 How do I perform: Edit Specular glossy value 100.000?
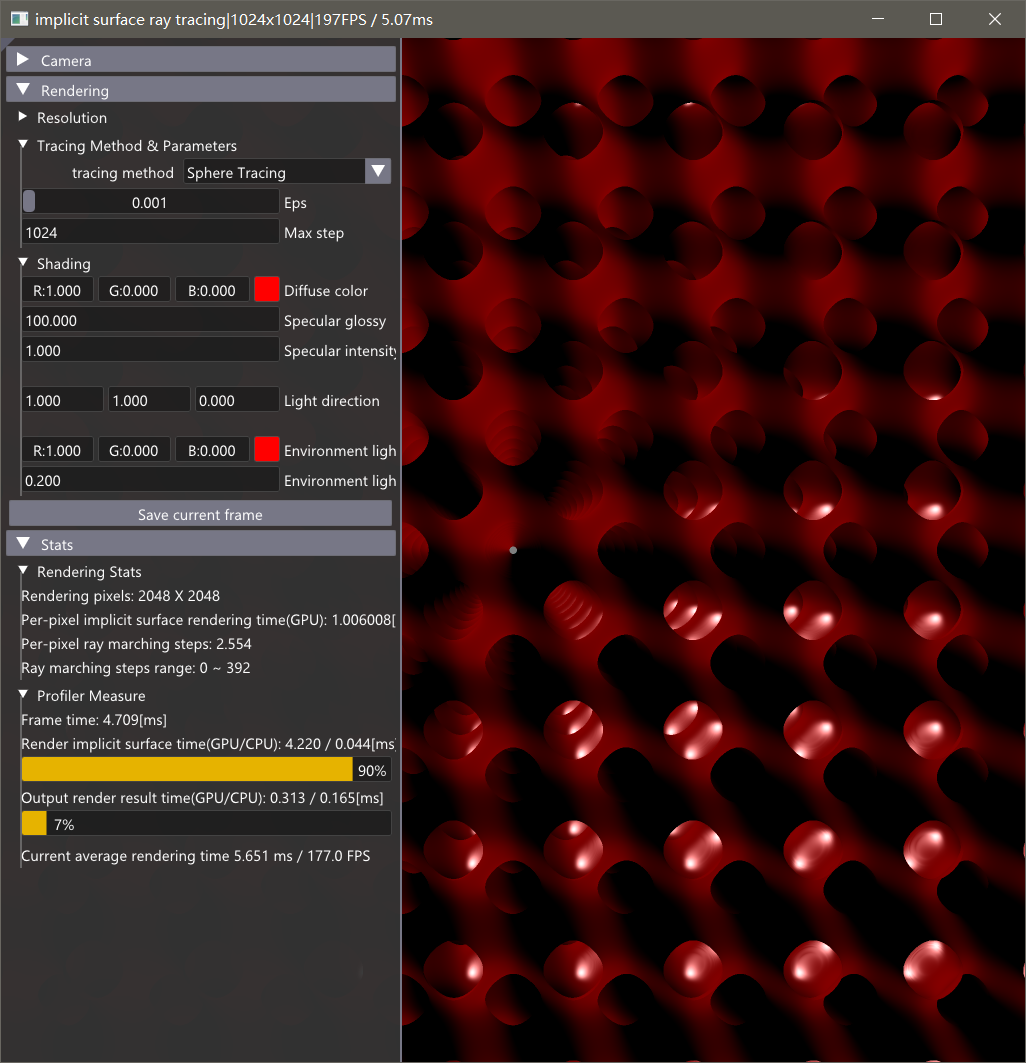point(150,320)
